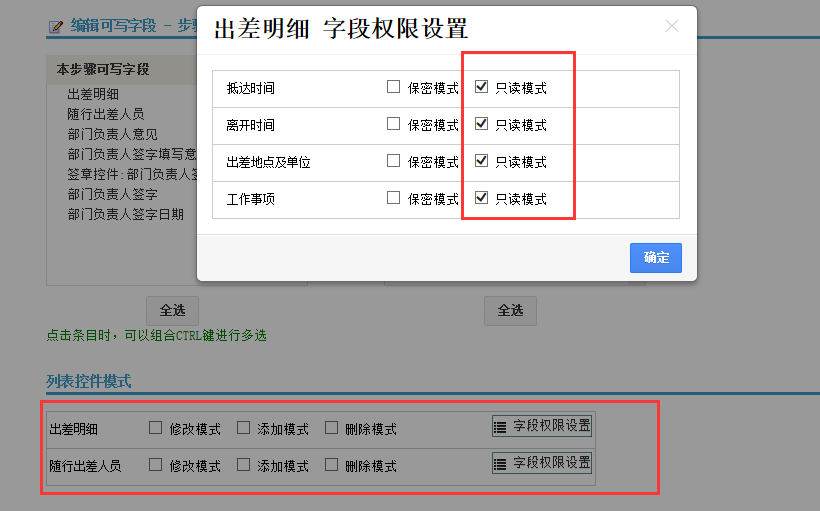The image size is (820, 511).
Task: Select 出差明细 in writable fields list
Action: 93,94
